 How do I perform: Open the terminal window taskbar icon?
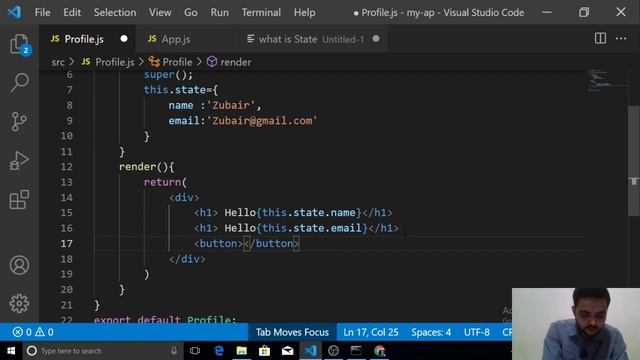coord(356,351)
